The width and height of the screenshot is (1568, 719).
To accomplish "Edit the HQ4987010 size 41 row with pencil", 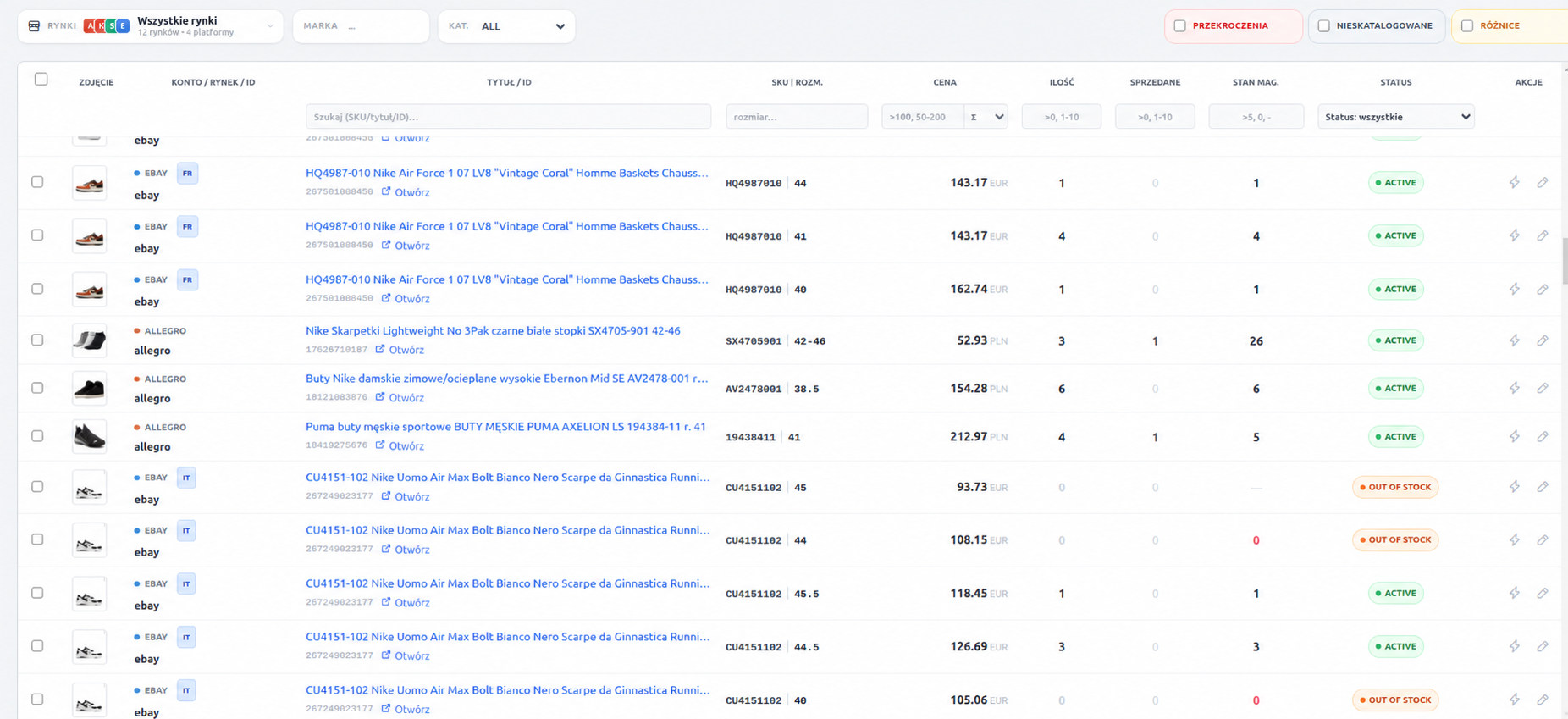I will 1543,235.
